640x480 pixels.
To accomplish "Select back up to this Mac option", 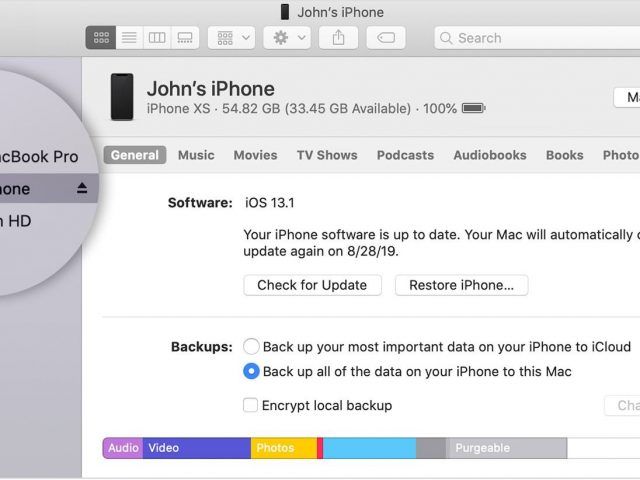I will tap(251, 371).
